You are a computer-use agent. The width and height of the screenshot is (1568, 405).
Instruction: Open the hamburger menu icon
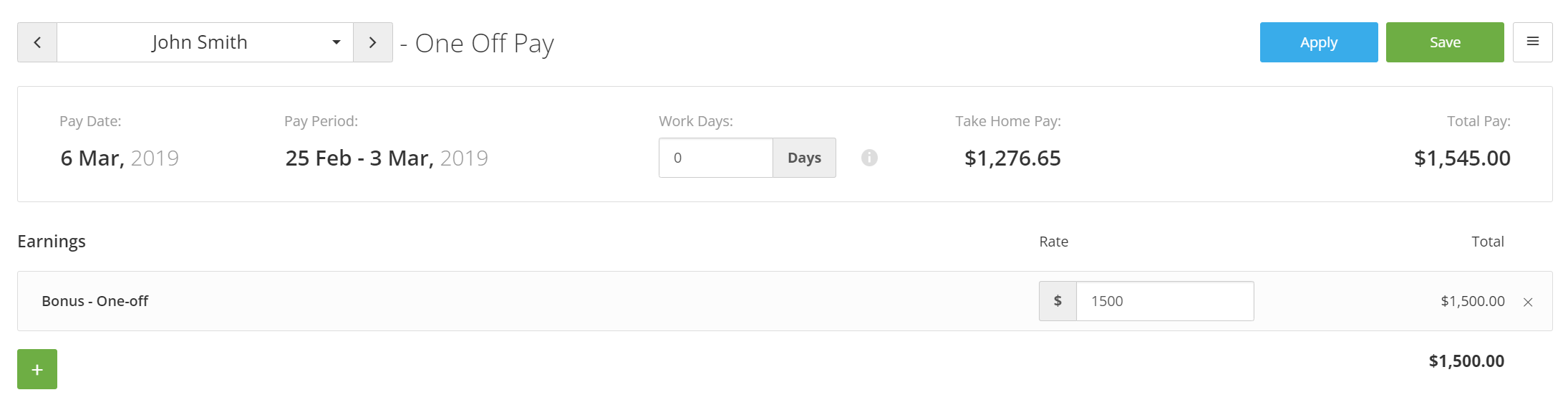click(x=1533, y=42)
